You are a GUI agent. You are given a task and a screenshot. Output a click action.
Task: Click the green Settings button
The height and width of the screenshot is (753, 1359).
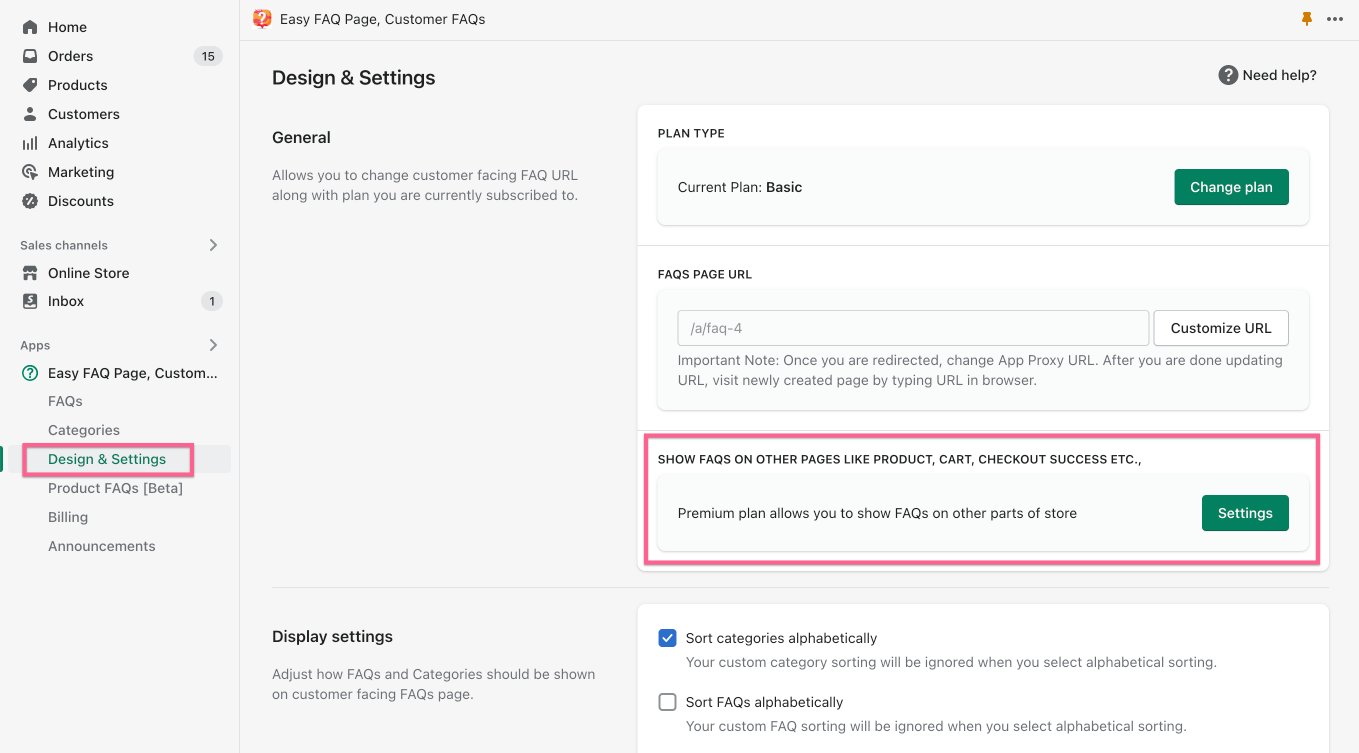(x=1245, y=513)
